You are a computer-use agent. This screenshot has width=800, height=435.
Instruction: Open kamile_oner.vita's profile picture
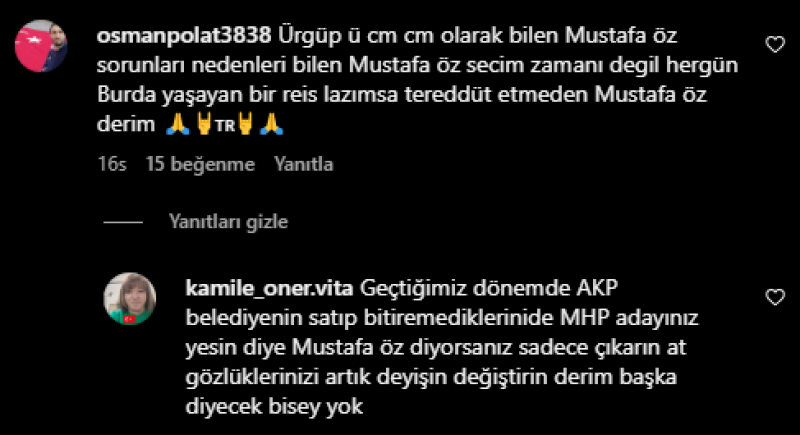click(130, 299)
